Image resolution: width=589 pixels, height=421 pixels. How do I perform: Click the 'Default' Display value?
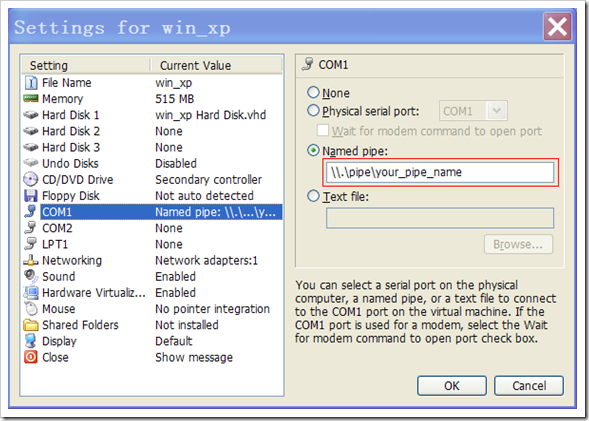[x=174, y=341]
